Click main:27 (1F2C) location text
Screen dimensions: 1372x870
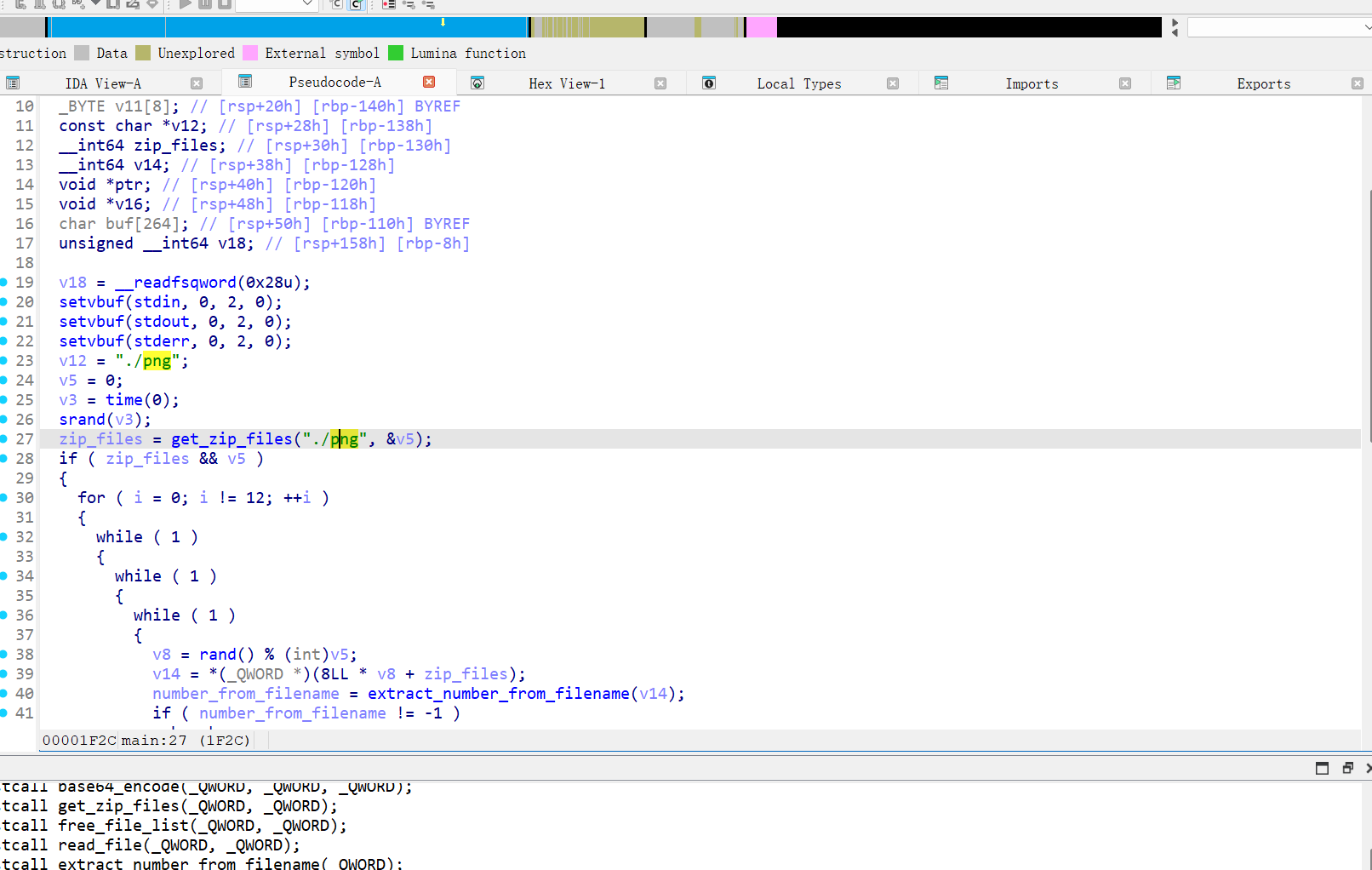click(186, 740)
